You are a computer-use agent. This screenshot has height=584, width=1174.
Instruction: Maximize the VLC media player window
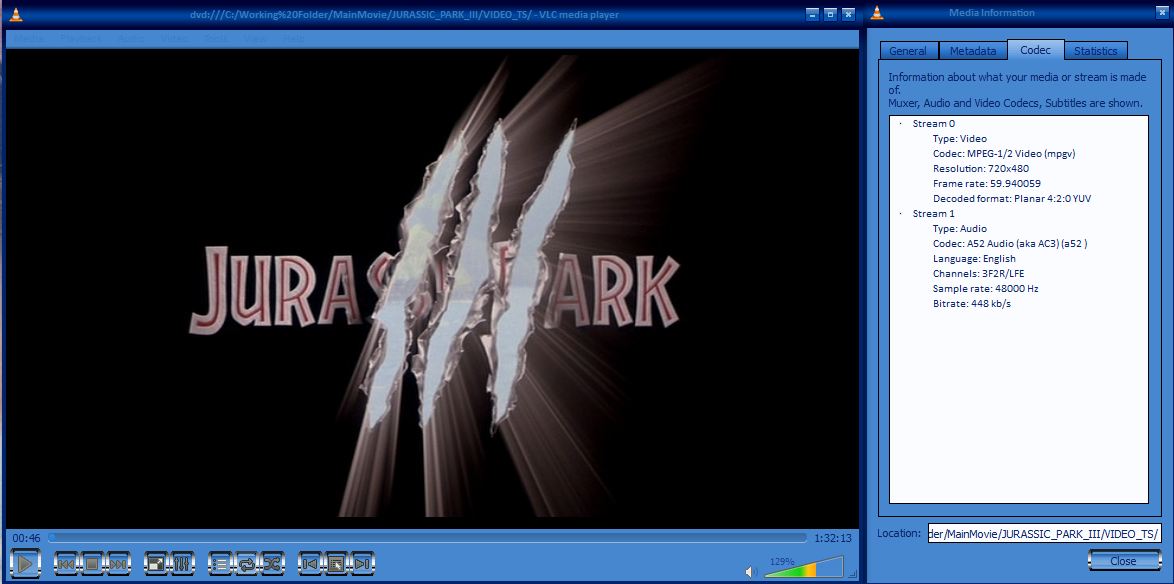coord(830,14)
